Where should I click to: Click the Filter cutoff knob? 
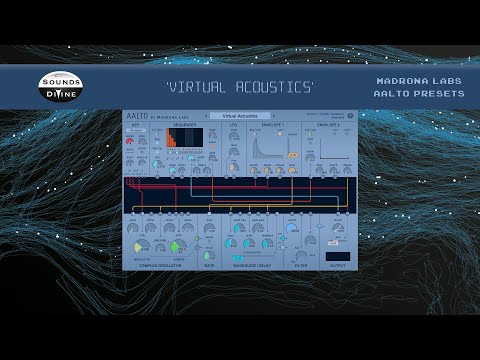292,228
